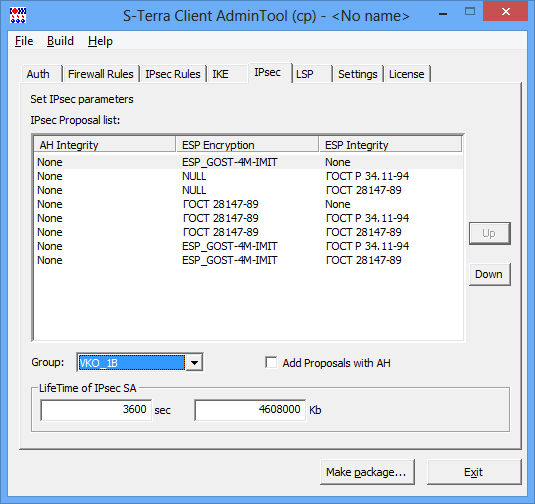Open the Build menu
This screenshot has width=535, height=504.
click(60, 41)
